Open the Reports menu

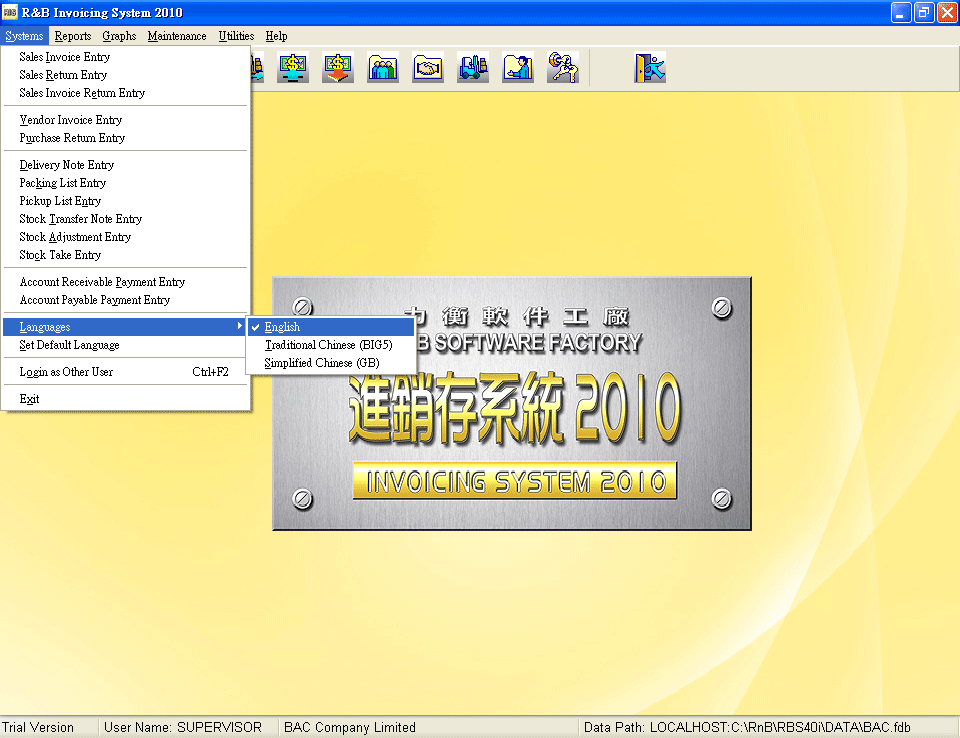click(73, 36)
